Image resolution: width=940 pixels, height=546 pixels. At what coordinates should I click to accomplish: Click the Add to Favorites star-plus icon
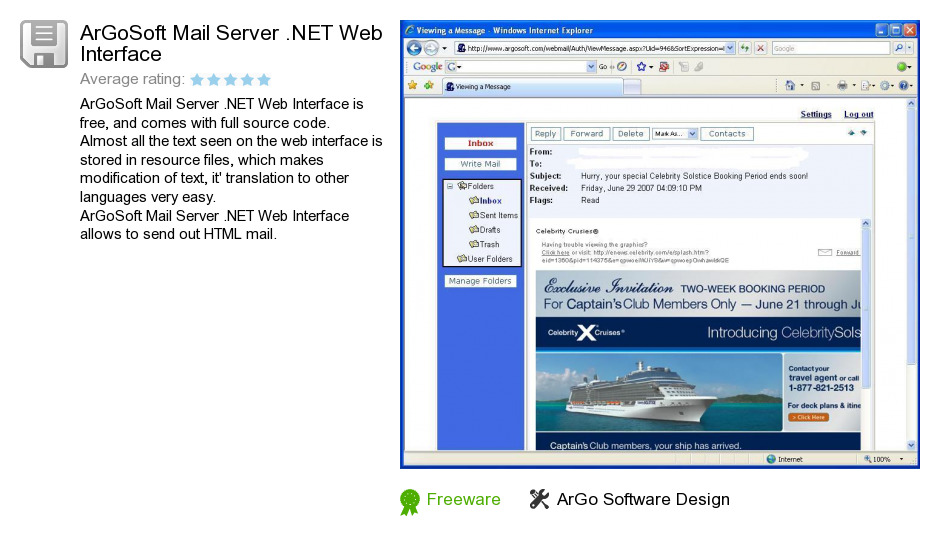pos(429,86)
